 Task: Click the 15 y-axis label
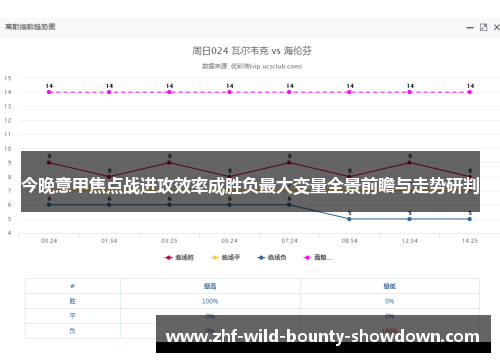tap(8, 78)
